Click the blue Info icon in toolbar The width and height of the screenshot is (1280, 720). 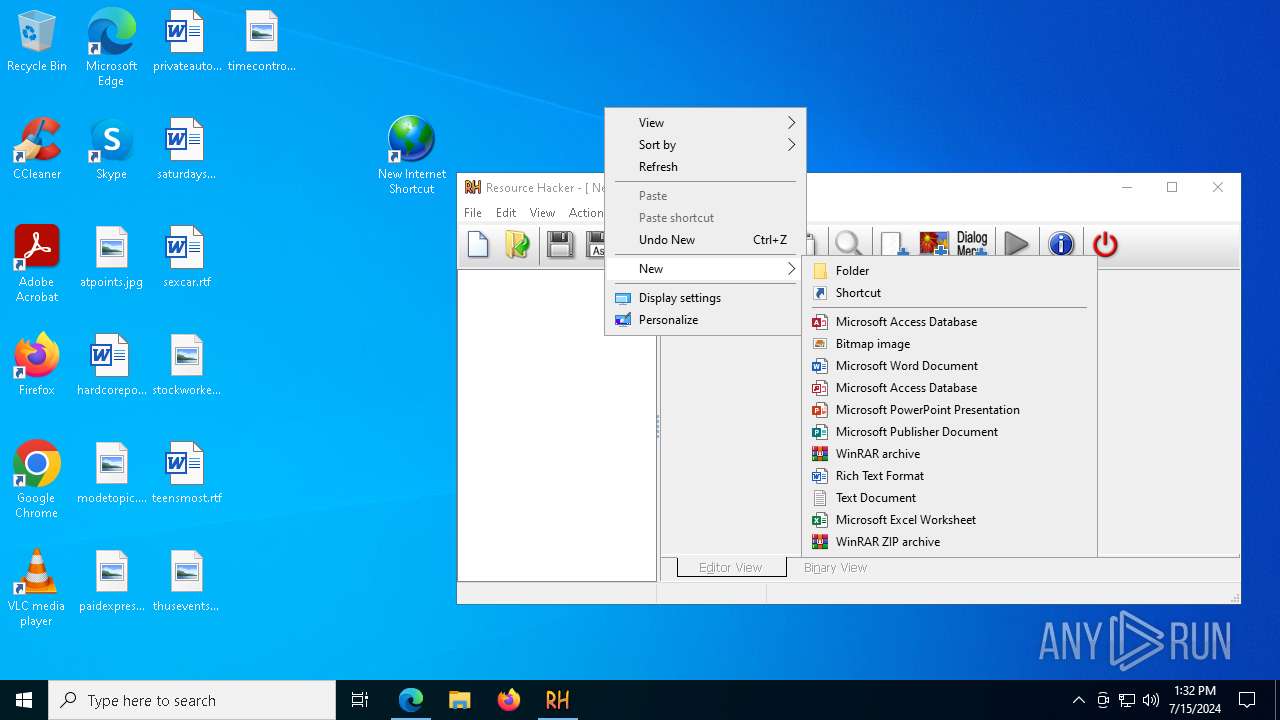1061,244
